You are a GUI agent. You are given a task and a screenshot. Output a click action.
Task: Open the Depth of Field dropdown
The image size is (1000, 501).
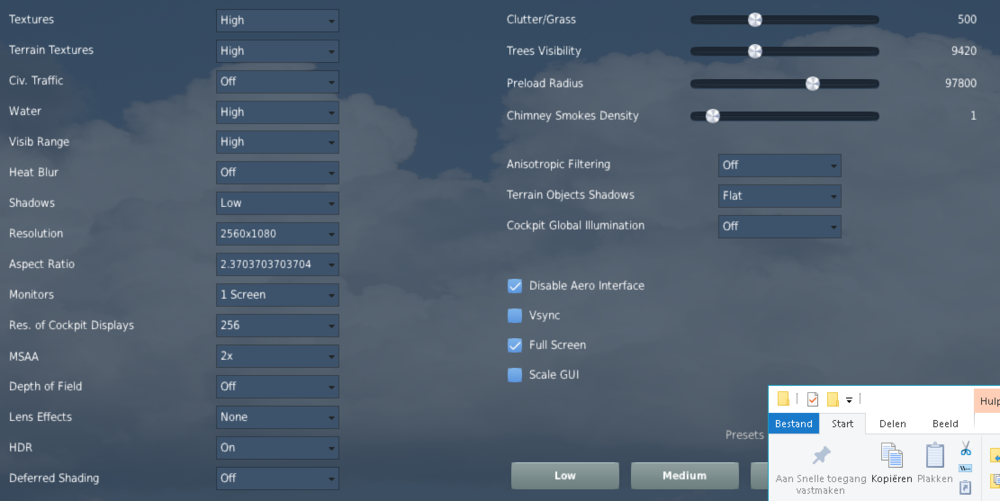(x=277, y=387)
